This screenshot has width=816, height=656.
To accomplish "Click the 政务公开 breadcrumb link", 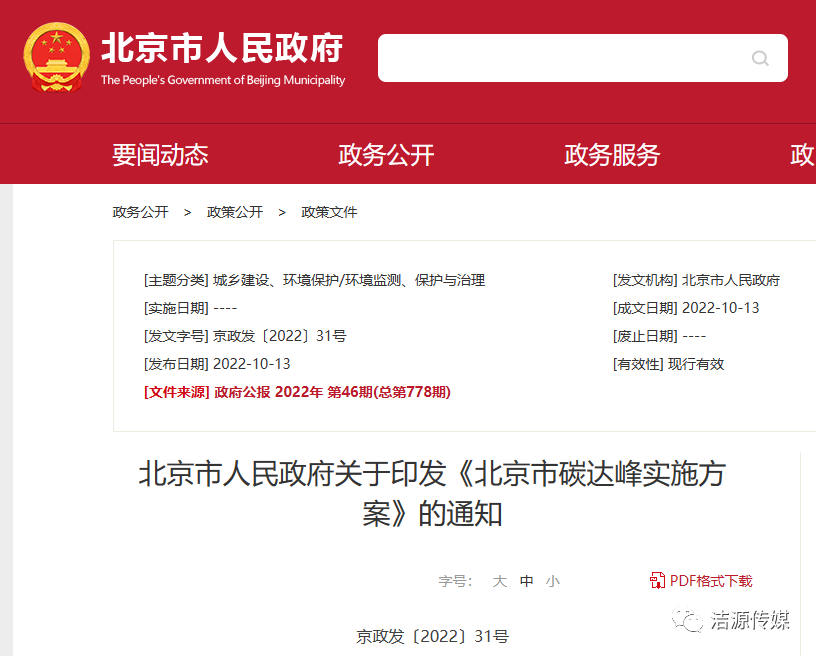I will point(141,212).
